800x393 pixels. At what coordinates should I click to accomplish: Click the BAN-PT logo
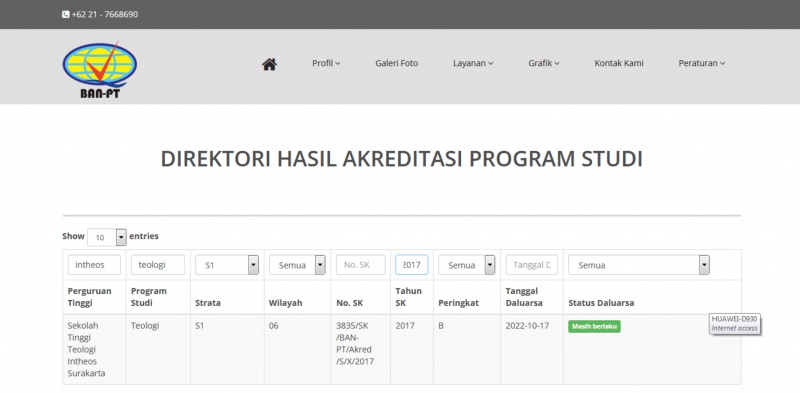tap(99, 69)
